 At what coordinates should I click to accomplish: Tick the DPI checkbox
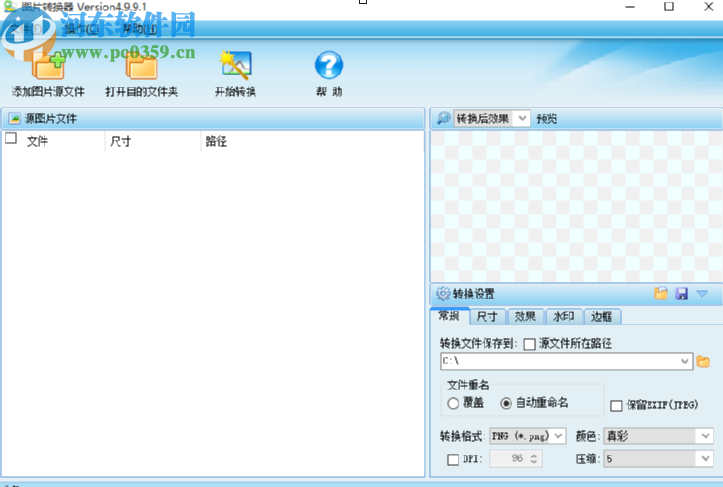[x=453, y=459]
